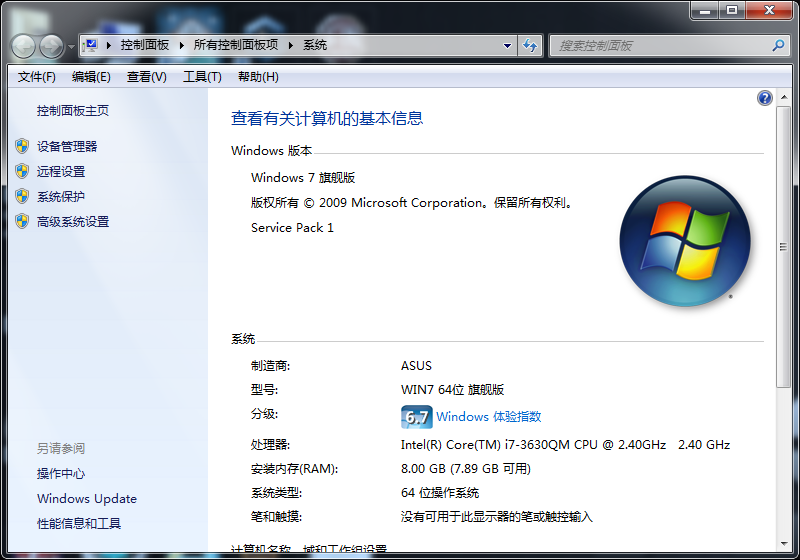Minimize the System window

point(705,10)
